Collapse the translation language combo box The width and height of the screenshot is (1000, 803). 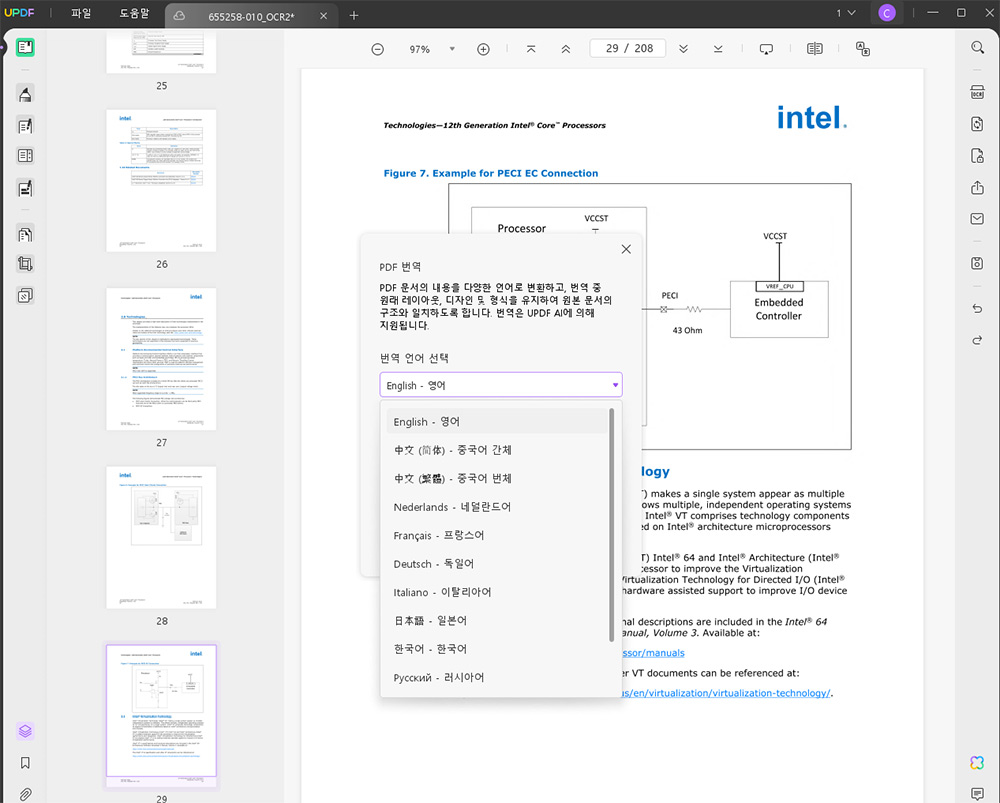pos(501,385)
